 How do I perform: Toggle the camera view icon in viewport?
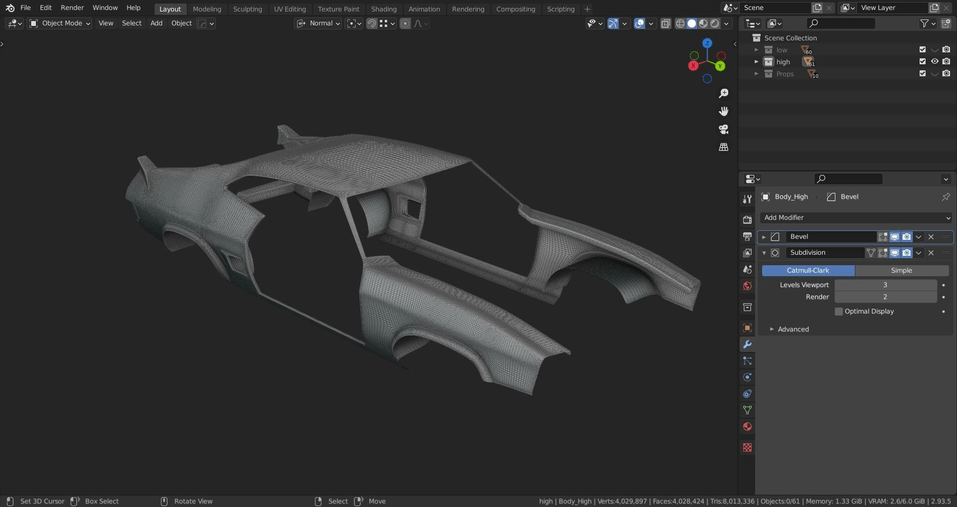pos(723,129)
